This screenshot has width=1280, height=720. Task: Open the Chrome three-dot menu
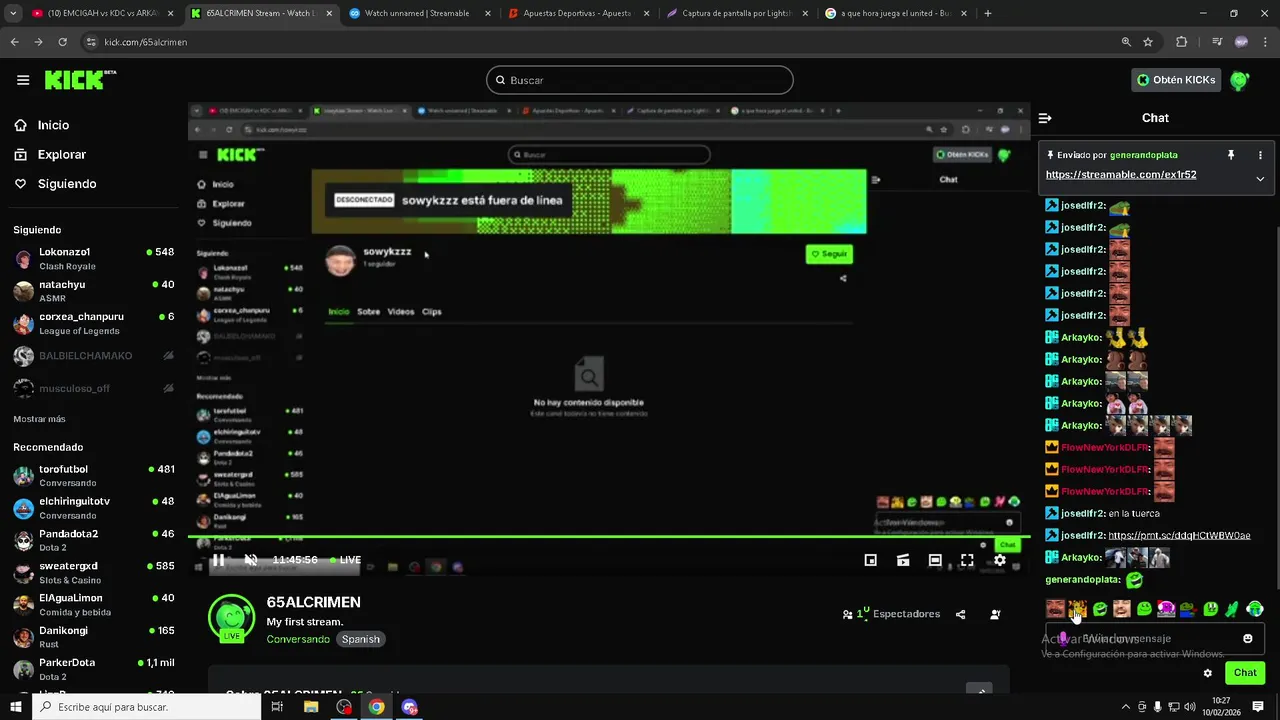point(1265,42)
